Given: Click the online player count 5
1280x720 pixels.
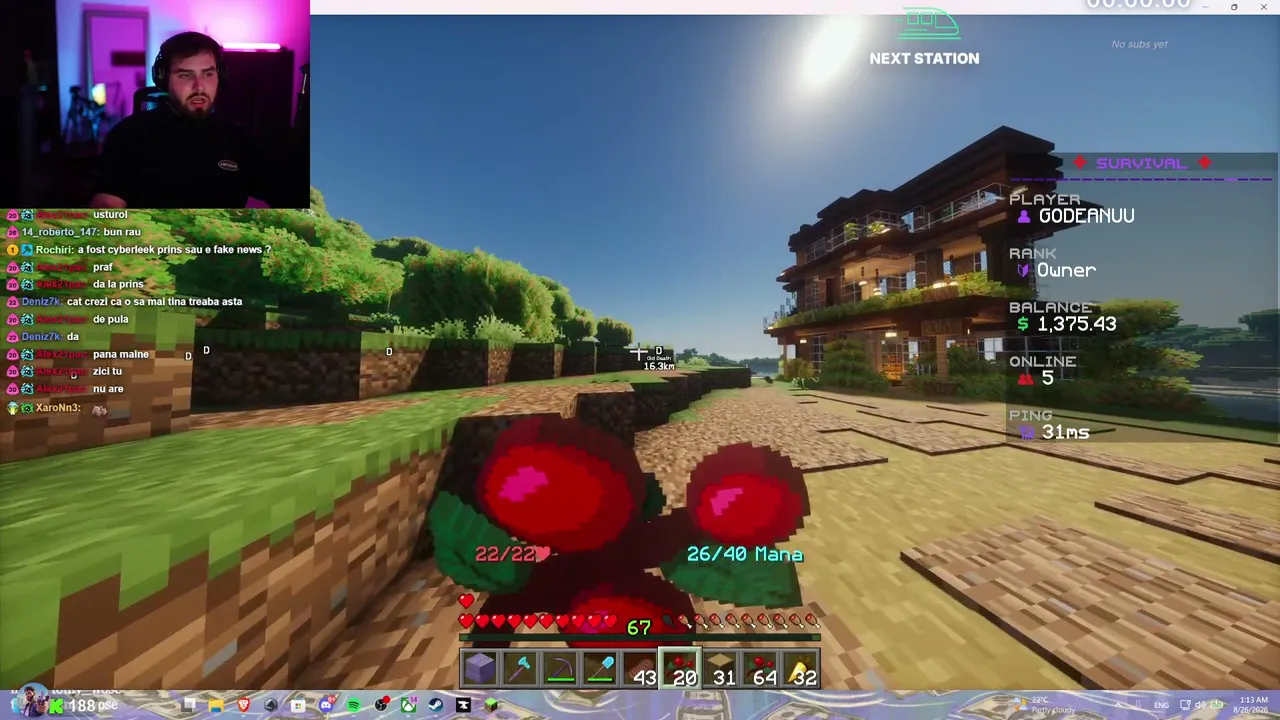Looking at the screenshot, I should click(x=1047, y=378).
